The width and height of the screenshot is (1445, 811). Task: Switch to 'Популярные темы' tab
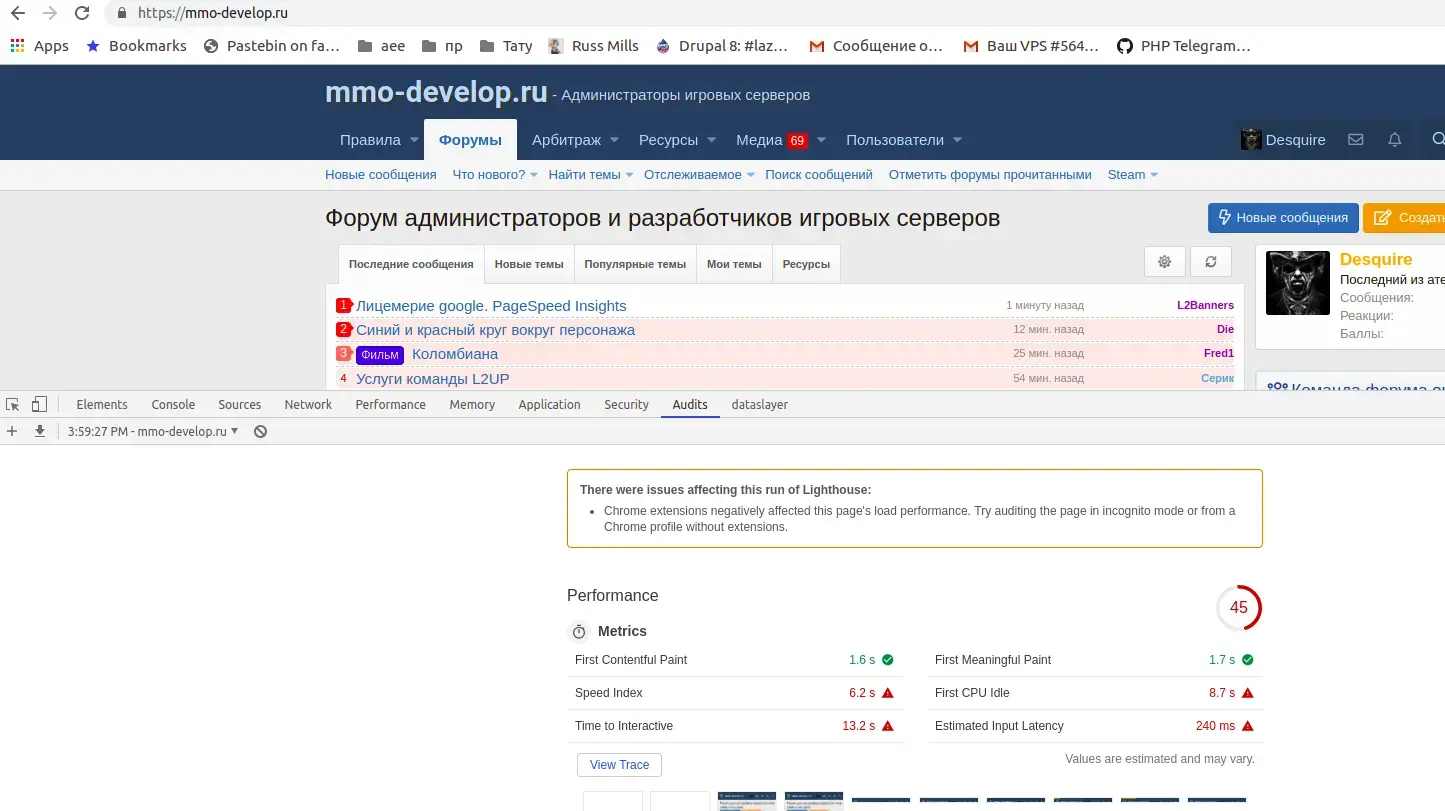(x=635, y=264)
